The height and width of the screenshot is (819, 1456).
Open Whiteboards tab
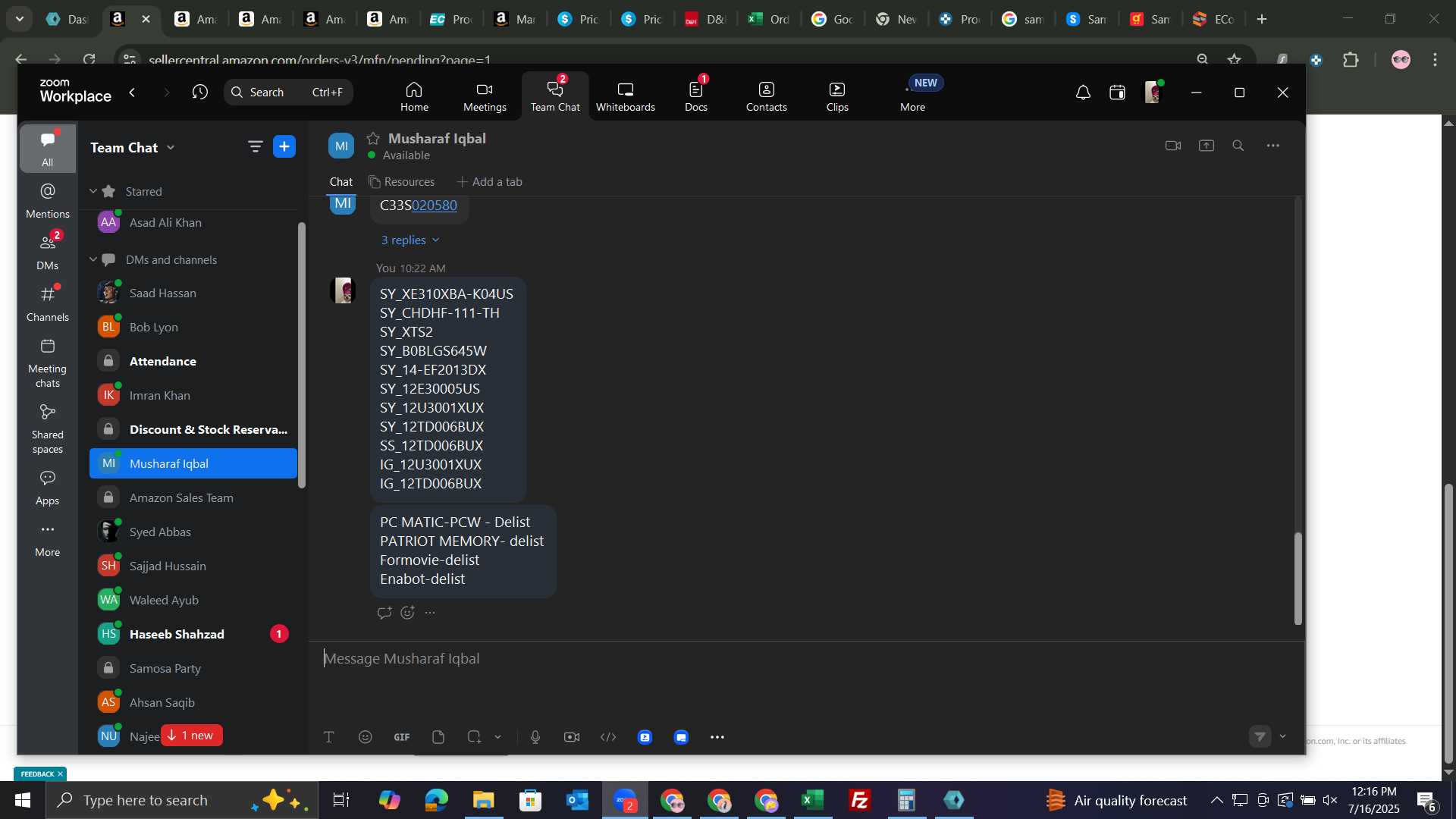pyautogui.click(x=625, y=96)
